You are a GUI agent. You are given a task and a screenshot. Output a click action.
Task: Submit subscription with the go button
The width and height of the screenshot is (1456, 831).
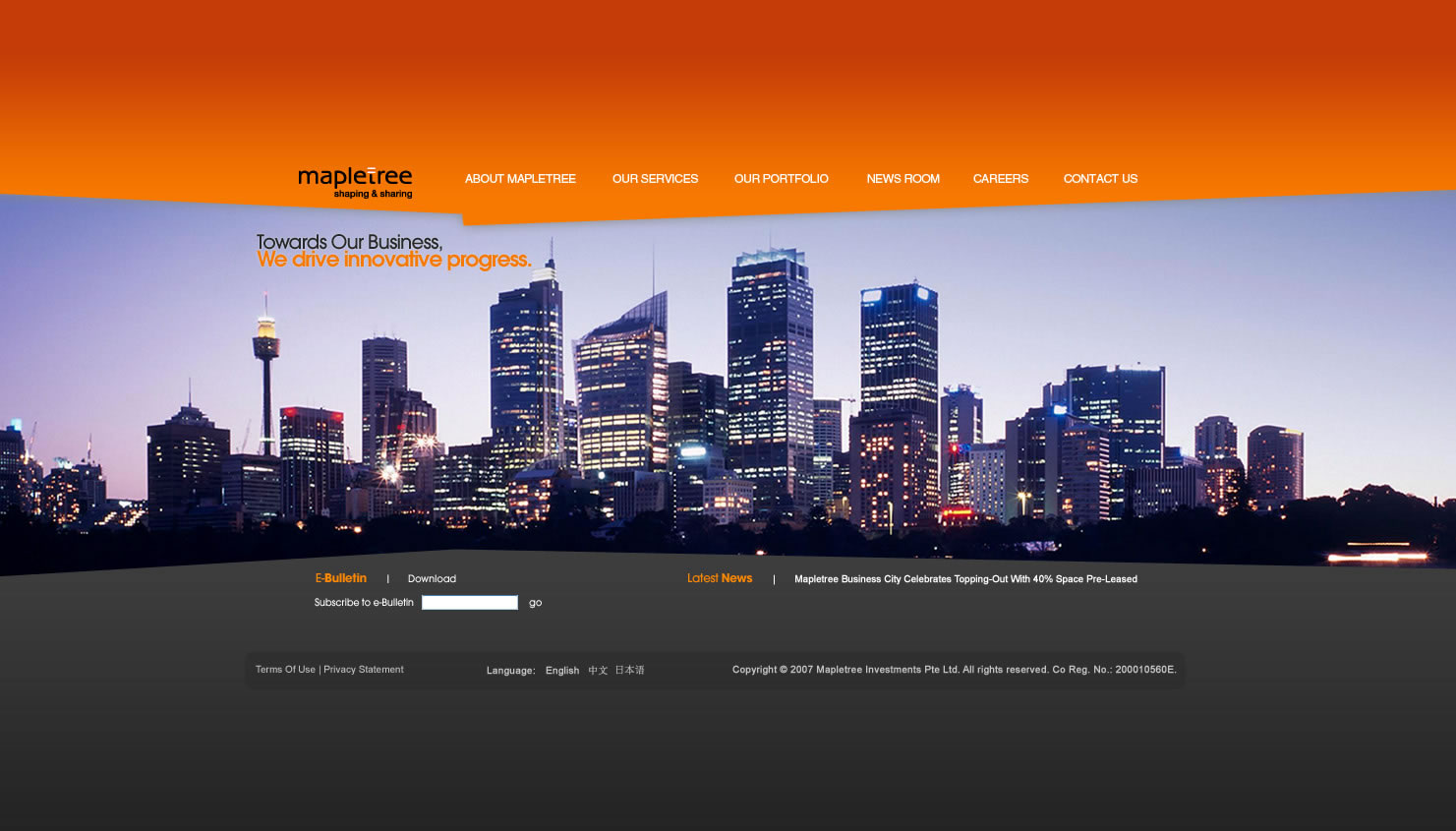click(x=535, y=603)
